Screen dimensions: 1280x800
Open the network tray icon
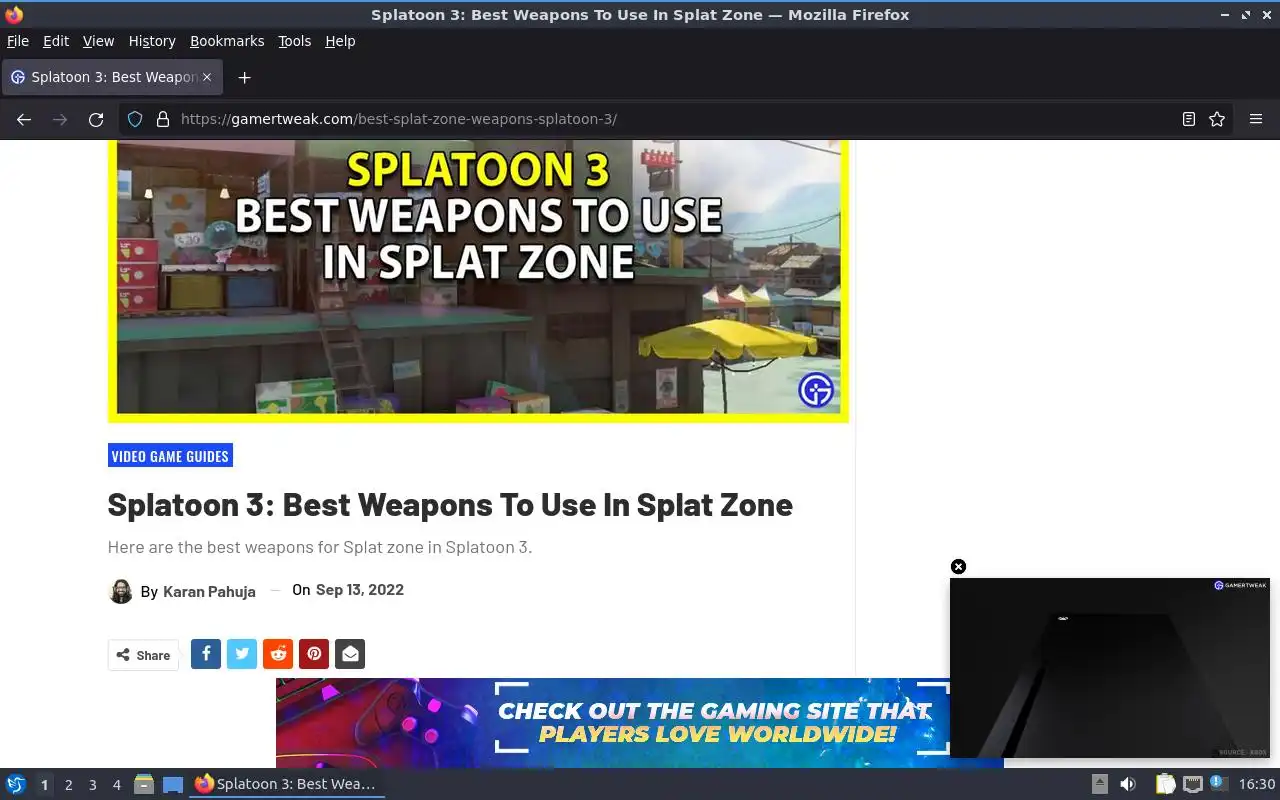click(x=1192, y=784)
